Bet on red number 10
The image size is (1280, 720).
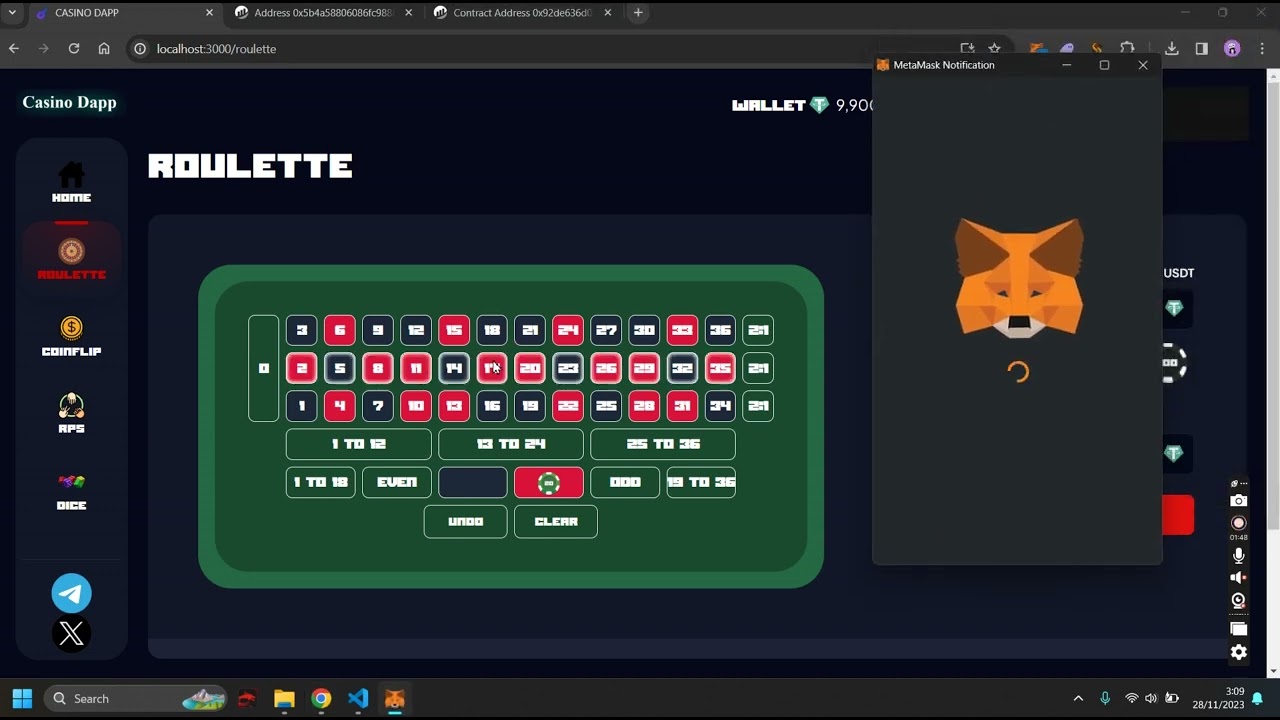(416, 406)
